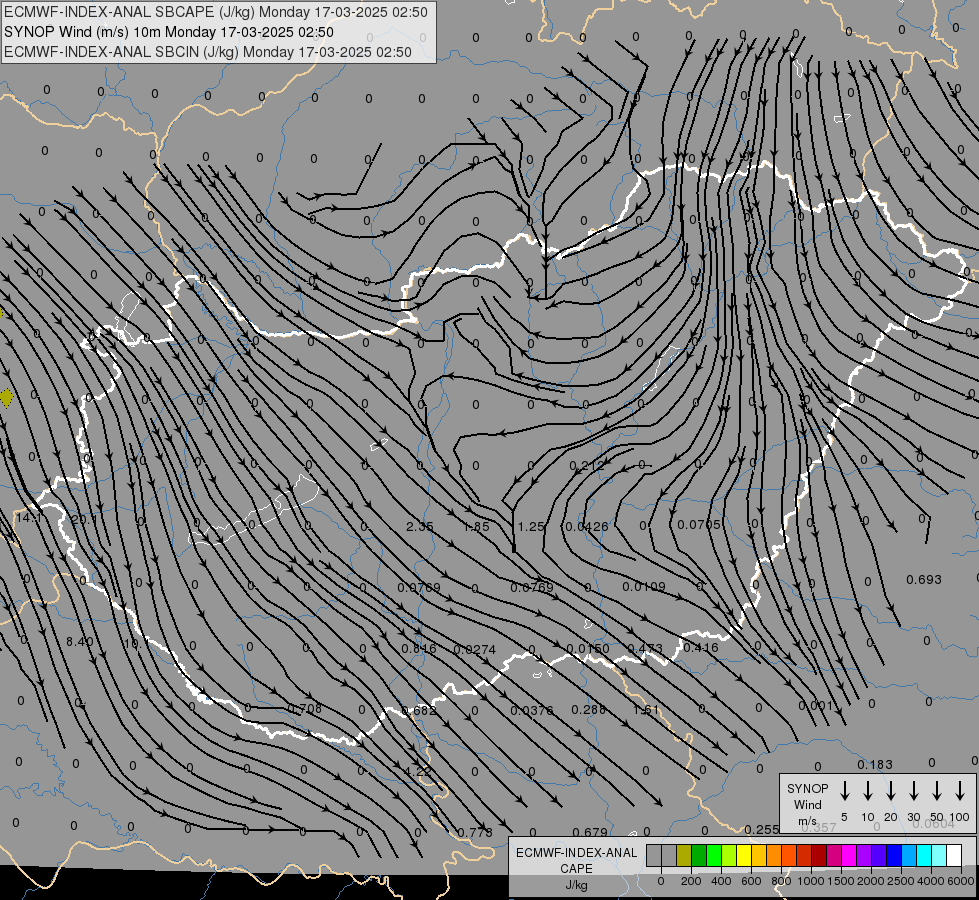Click the wind arrow above the 10 m/s label
Viewport: 979px width, 900px height.
pyautogui.click(x=867, y=791)
